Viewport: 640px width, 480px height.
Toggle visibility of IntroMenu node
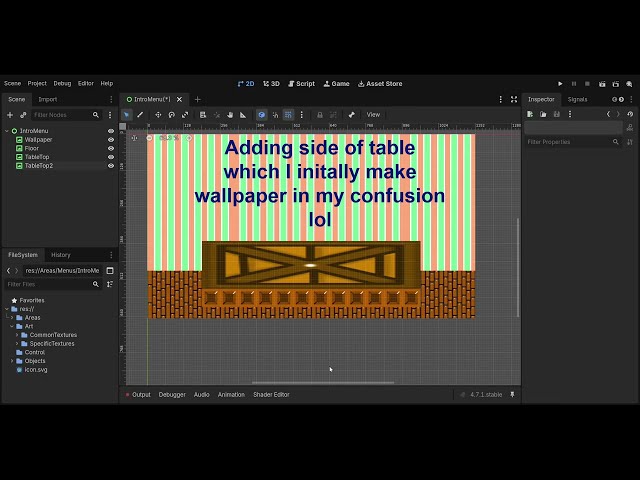point(111,131)
